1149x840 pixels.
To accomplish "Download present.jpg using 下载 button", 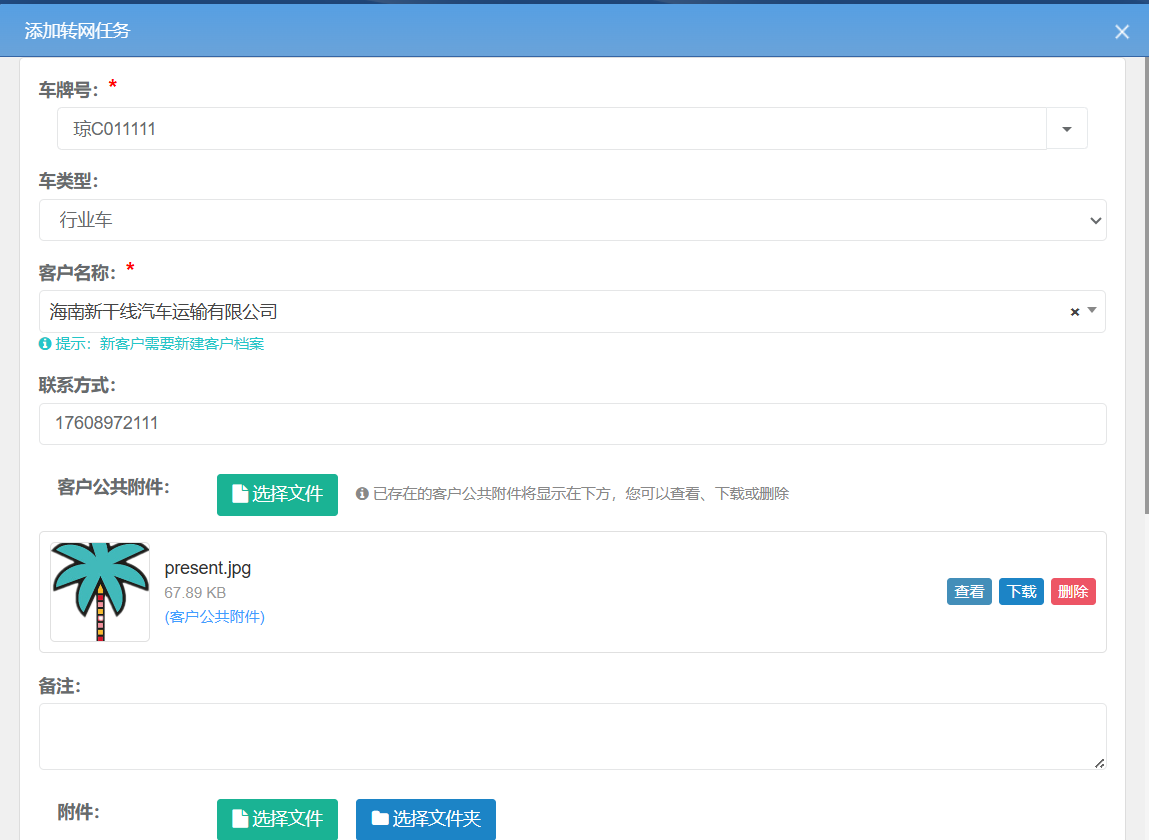I will (x=1020, y=591).
